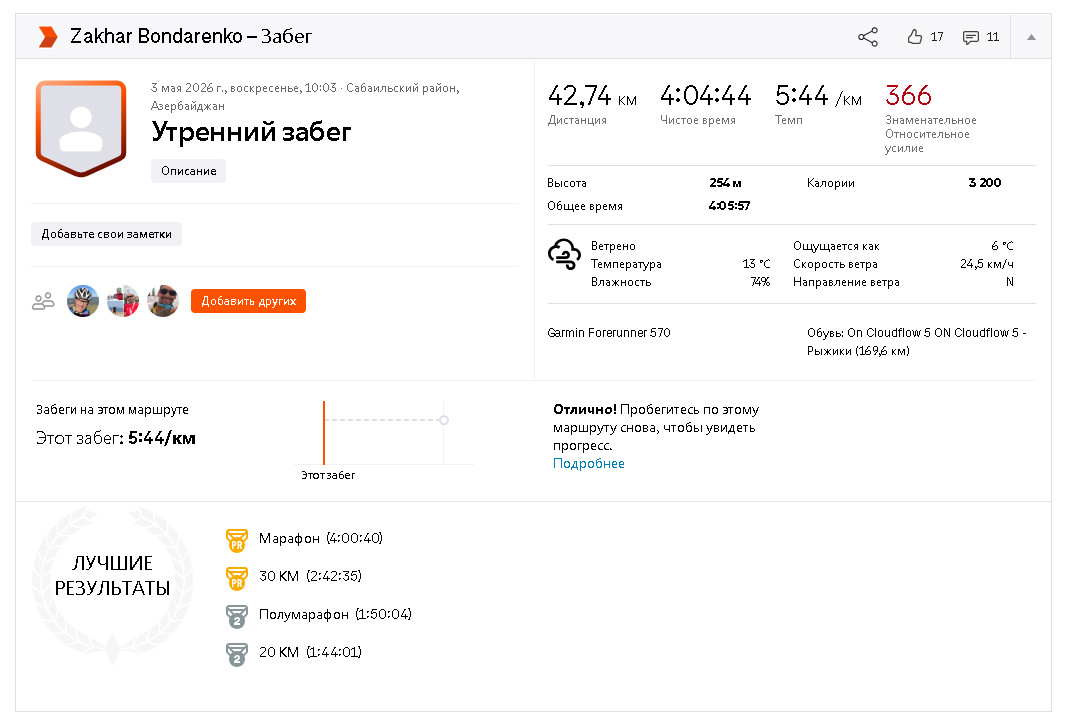Click the Добавить других button

(x=248, y=301)
